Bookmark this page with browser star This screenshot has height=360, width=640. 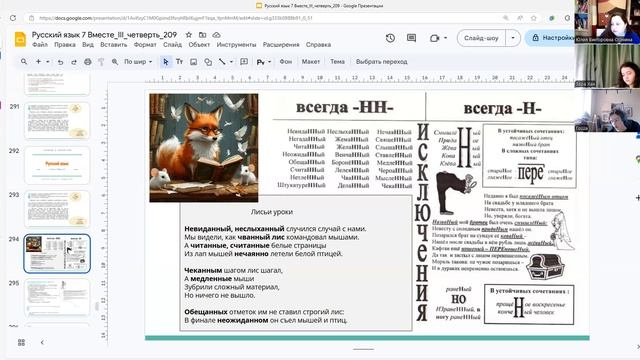click(533, 18)
